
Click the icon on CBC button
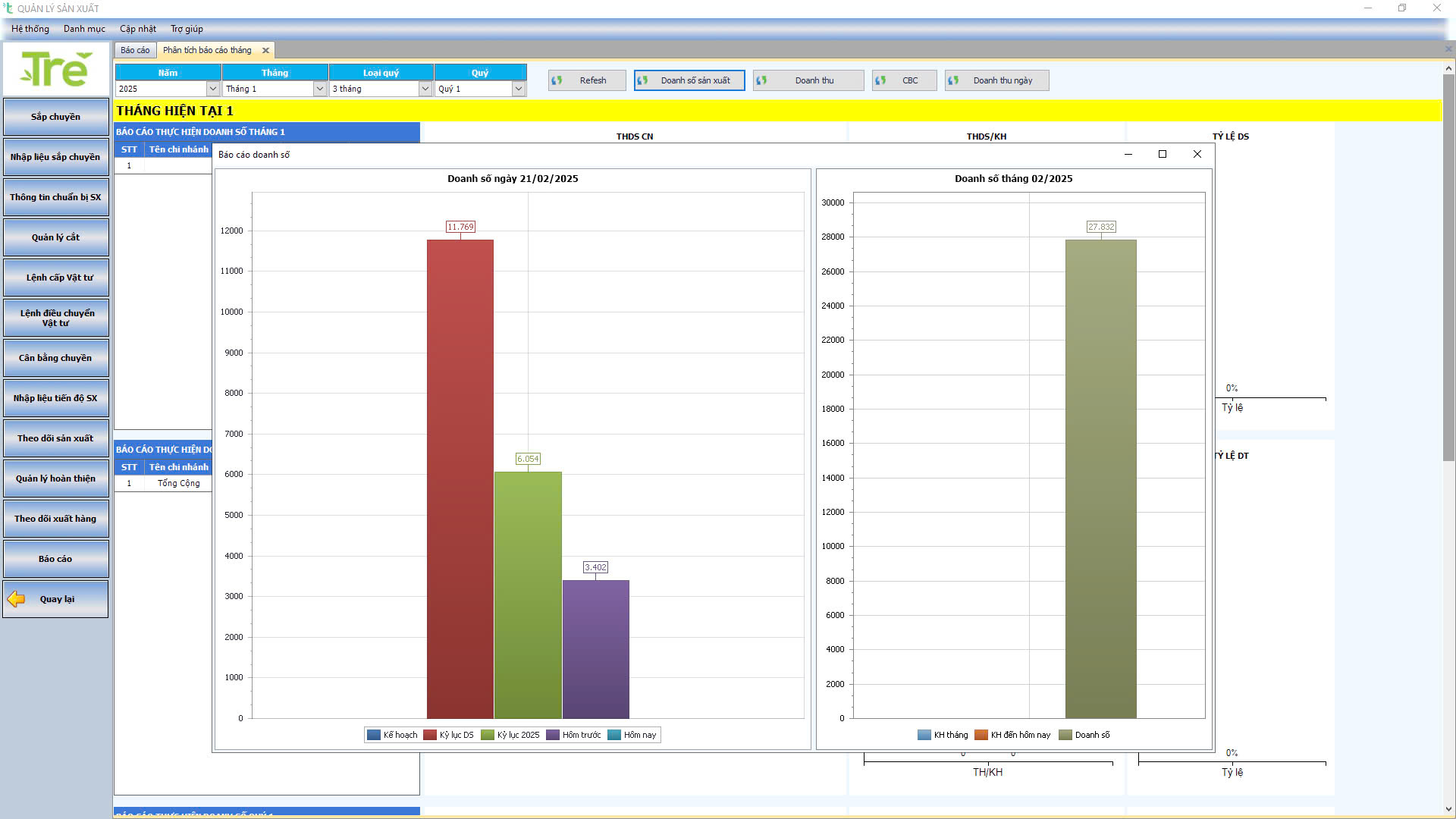880,80
